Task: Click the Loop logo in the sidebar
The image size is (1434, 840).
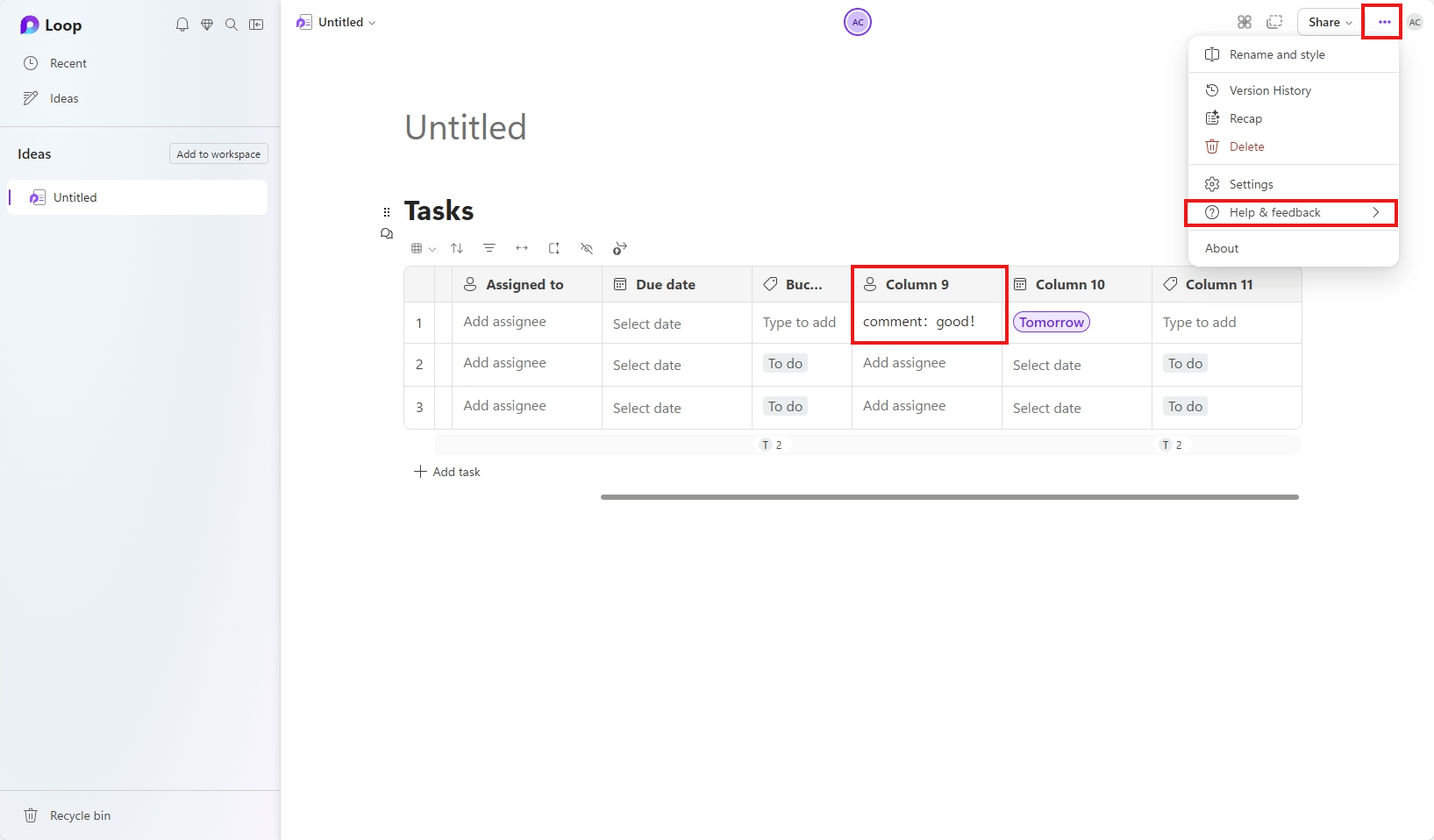Action: 29,25
